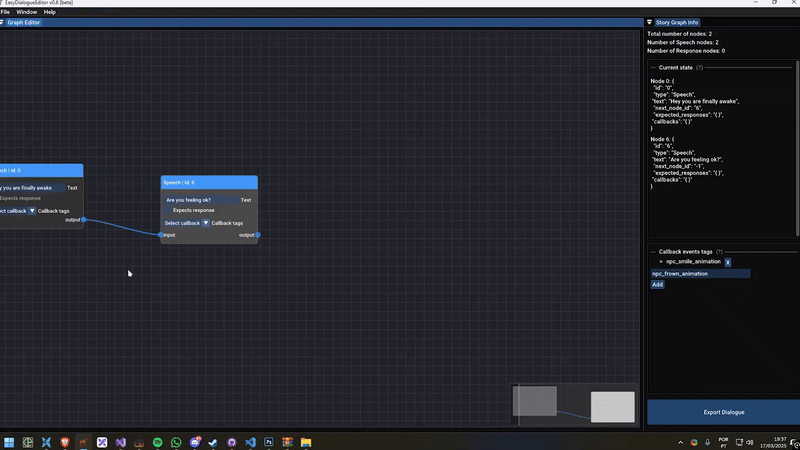Click the help (?) next to Current state
The width and height of the screenshot is (800, 450).
pos(700,68)
